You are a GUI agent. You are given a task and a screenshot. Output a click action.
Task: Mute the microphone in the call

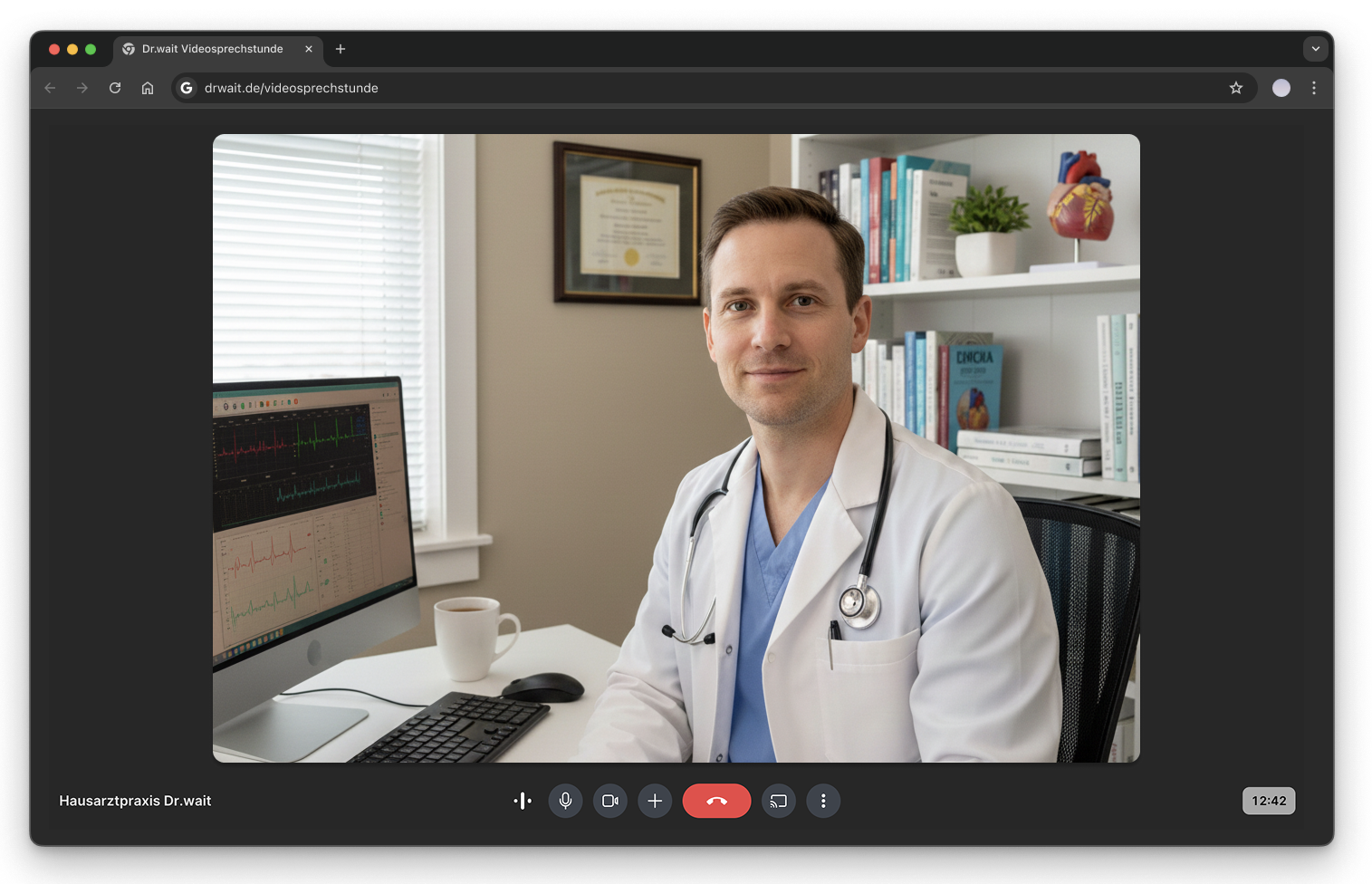pyautogui.click(x=565, y=801)
